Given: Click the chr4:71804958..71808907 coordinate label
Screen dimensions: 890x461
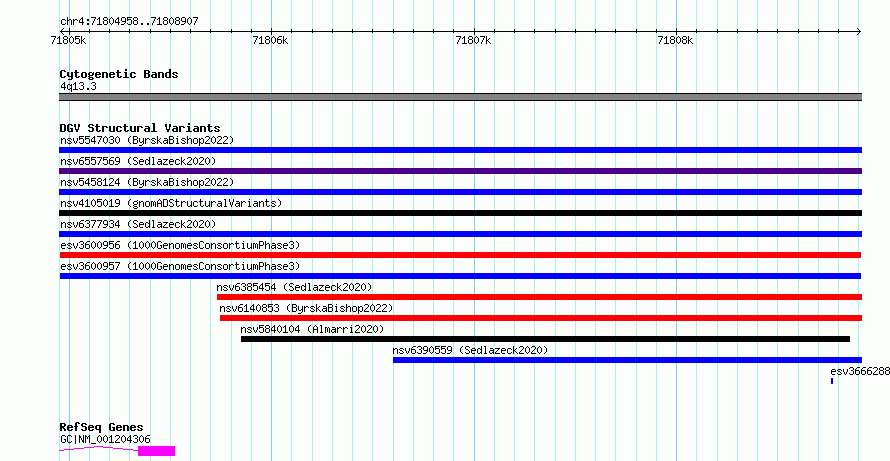Looking at the screenshot, I should click(x=129, y=22).
